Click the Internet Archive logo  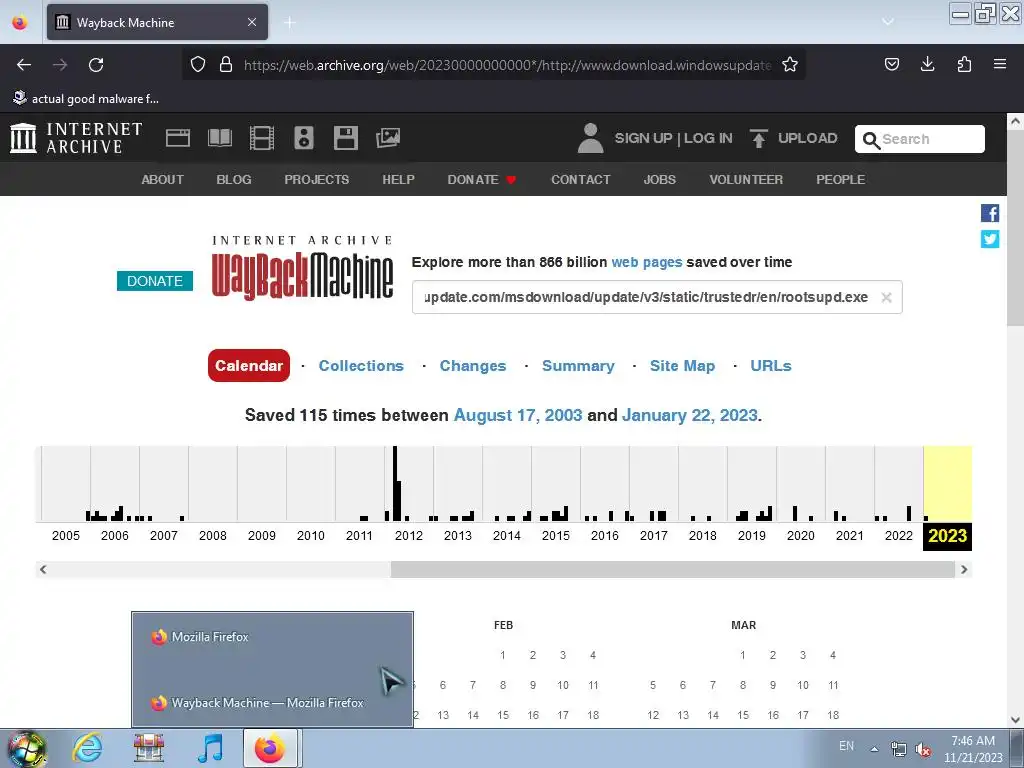(76, 138)
